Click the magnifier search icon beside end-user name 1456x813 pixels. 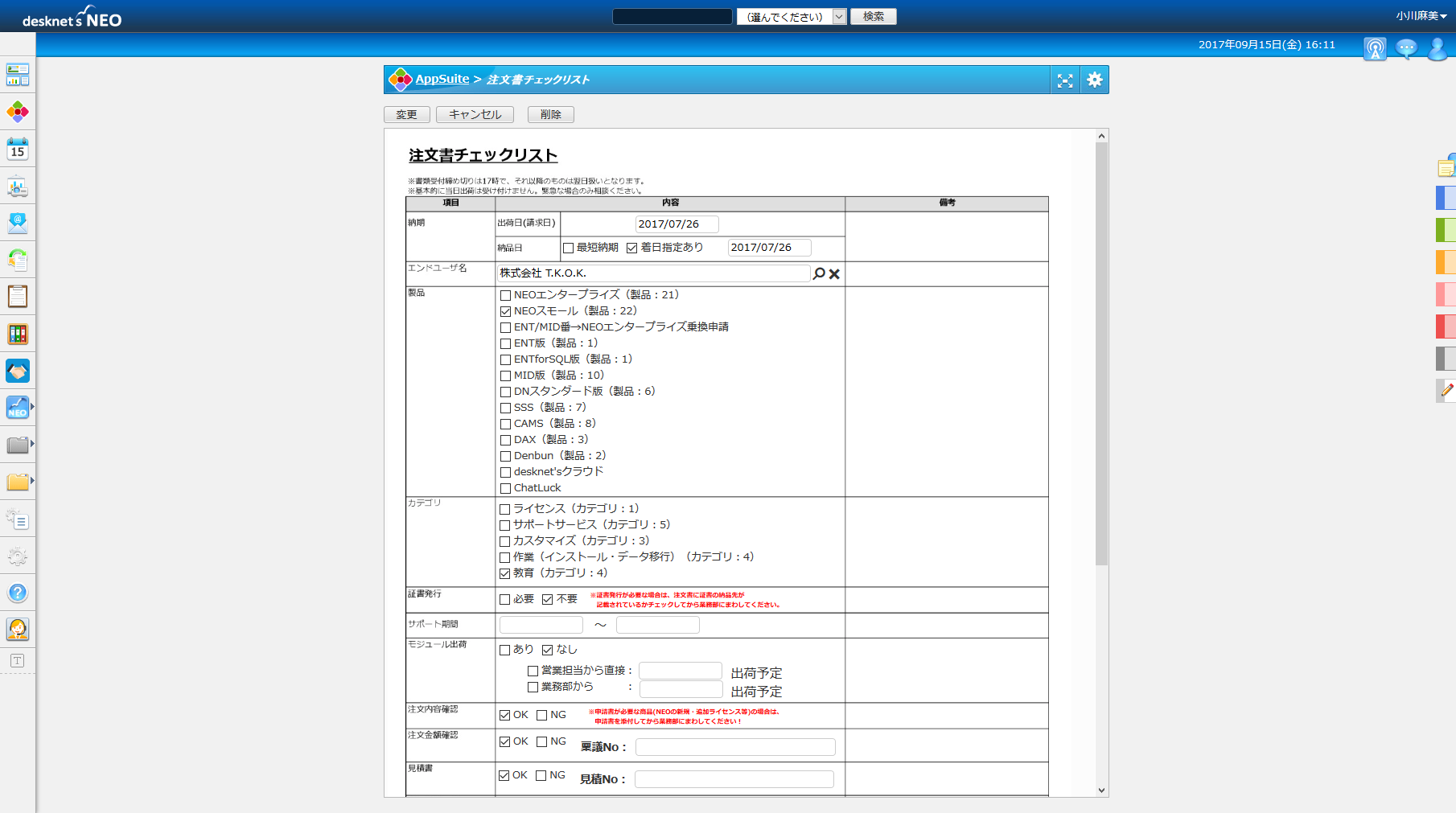click(819, 274)
